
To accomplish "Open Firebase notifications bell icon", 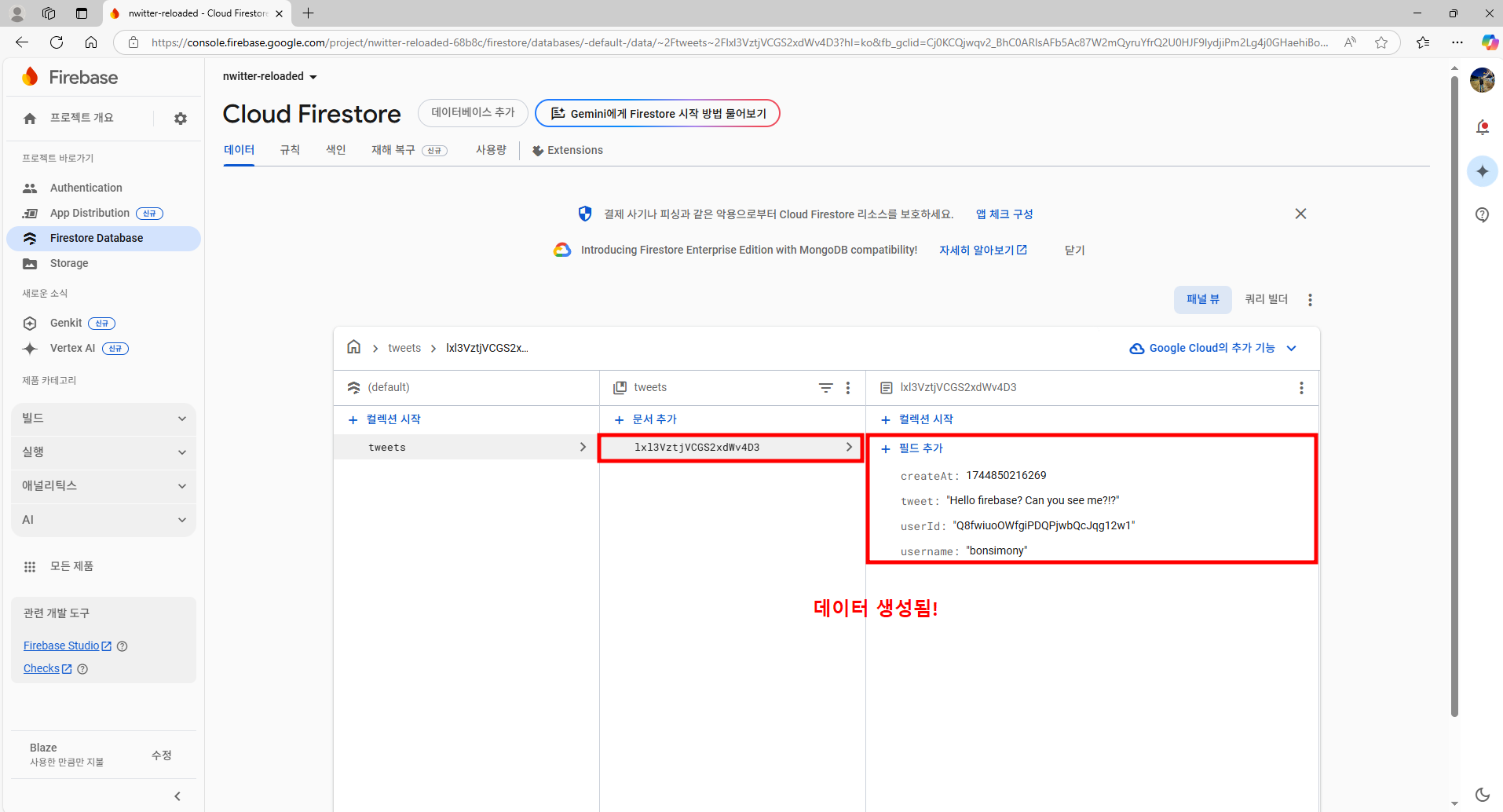I will (1482, 127).
